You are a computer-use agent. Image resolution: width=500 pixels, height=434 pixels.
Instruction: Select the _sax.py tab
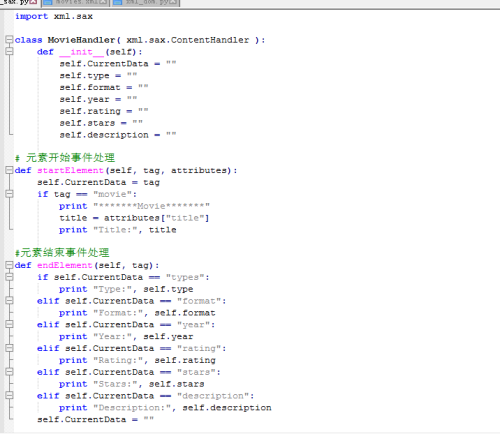[19, 3]
